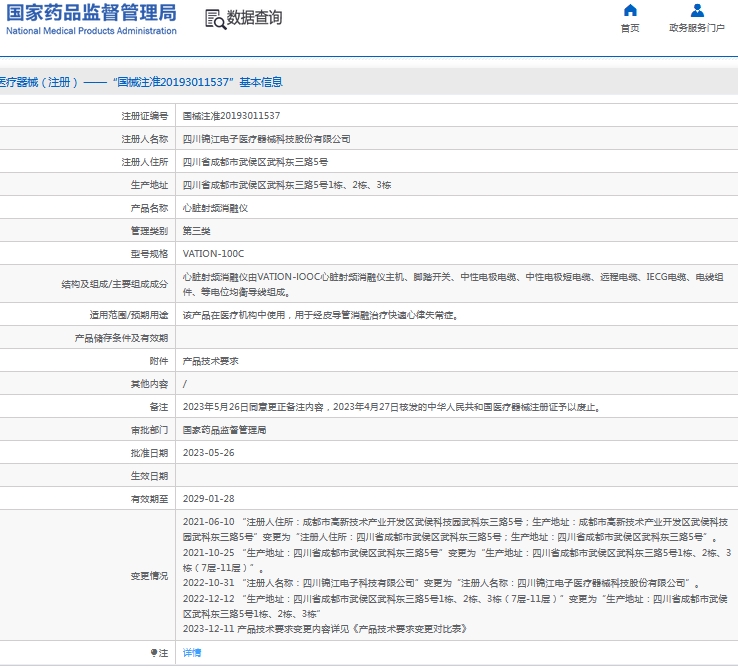
Task: Click the change entry dated 2022-10-31
Action: point(441,583)
